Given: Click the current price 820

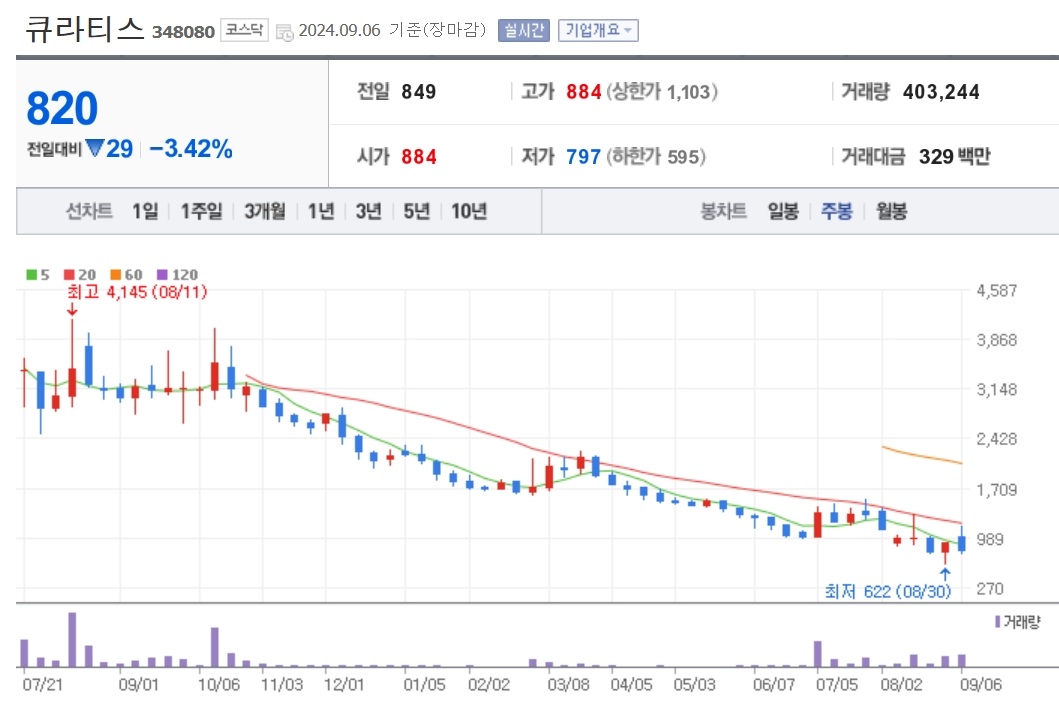Looking at the screenshot, I should pos(62,109).
